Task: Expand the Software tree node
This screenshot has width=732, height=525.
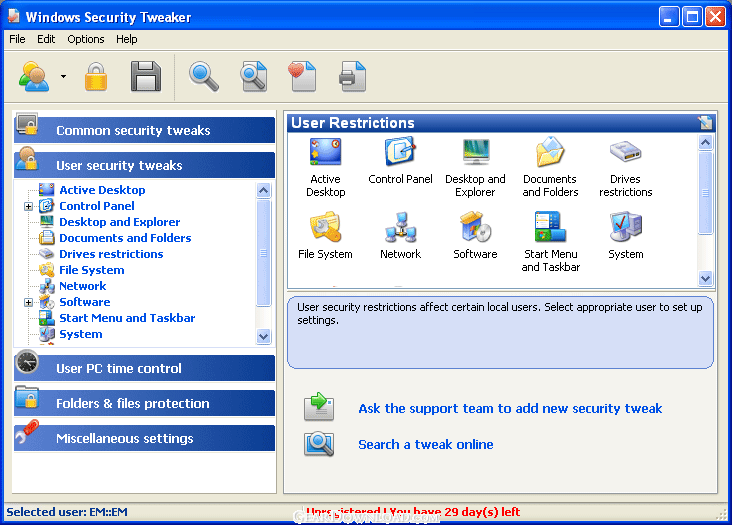Action: point(28,302)
